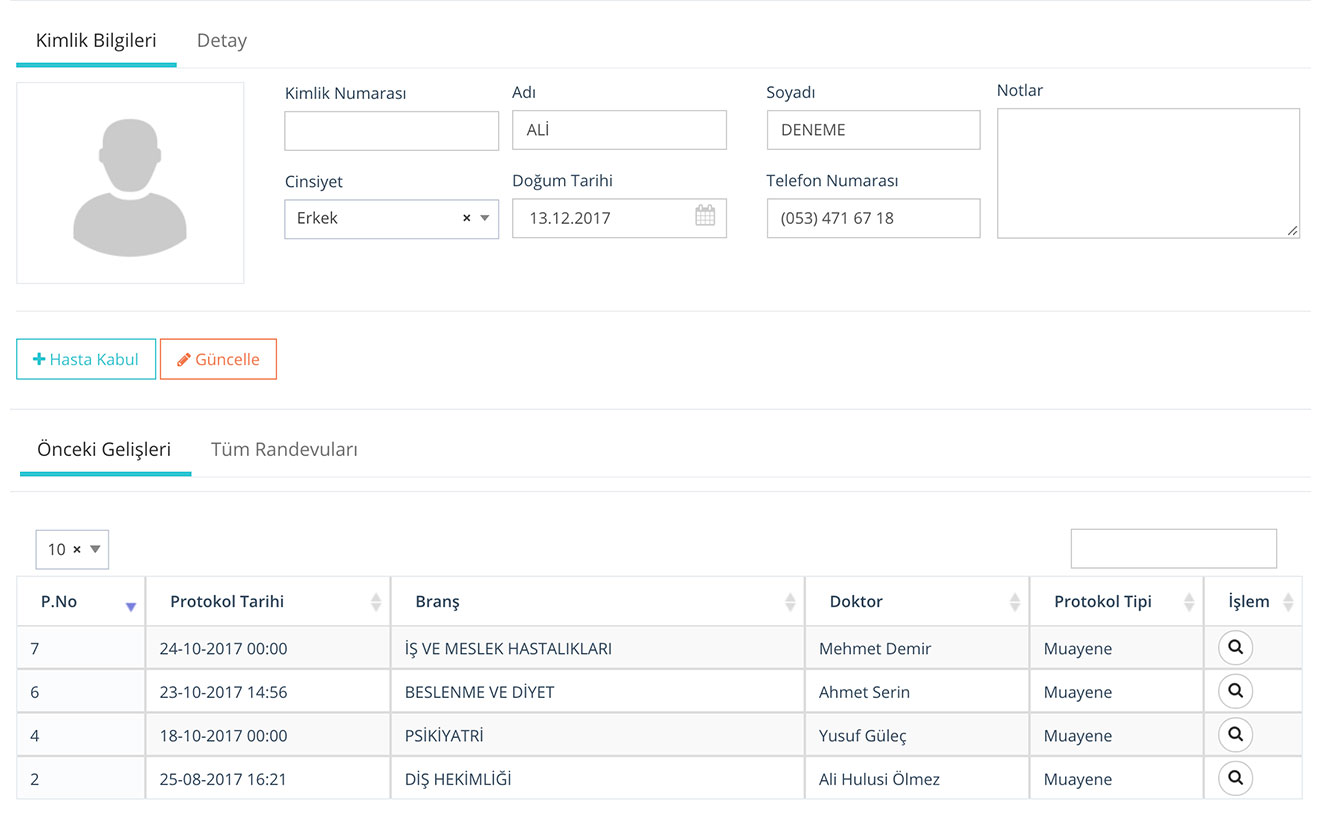
Task: Clear the page-size value 10 with x
Action: (x=77, y=549)
